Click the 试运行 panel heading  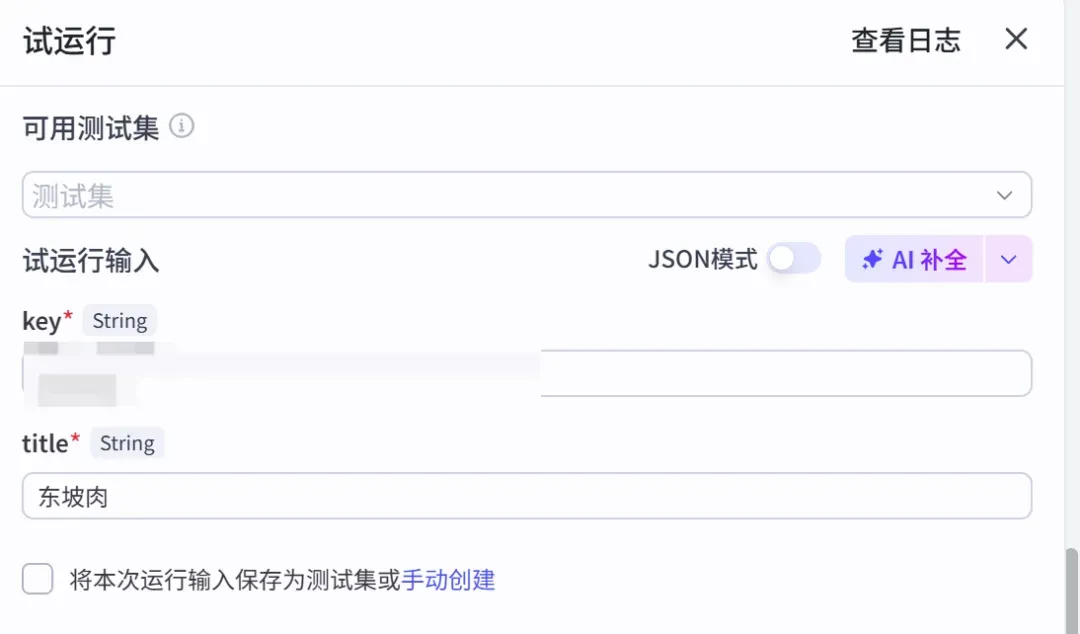70,41
